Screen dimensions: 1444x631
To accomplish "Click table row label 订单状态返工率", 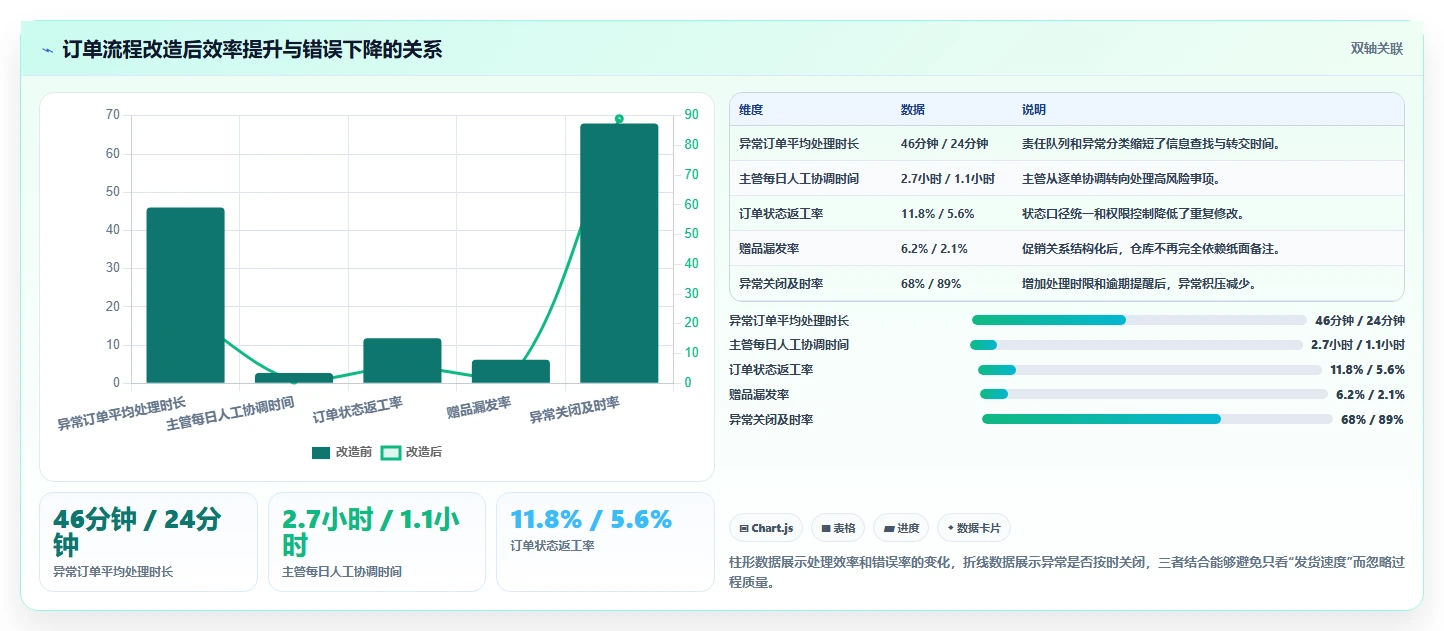I will (781, 214).
